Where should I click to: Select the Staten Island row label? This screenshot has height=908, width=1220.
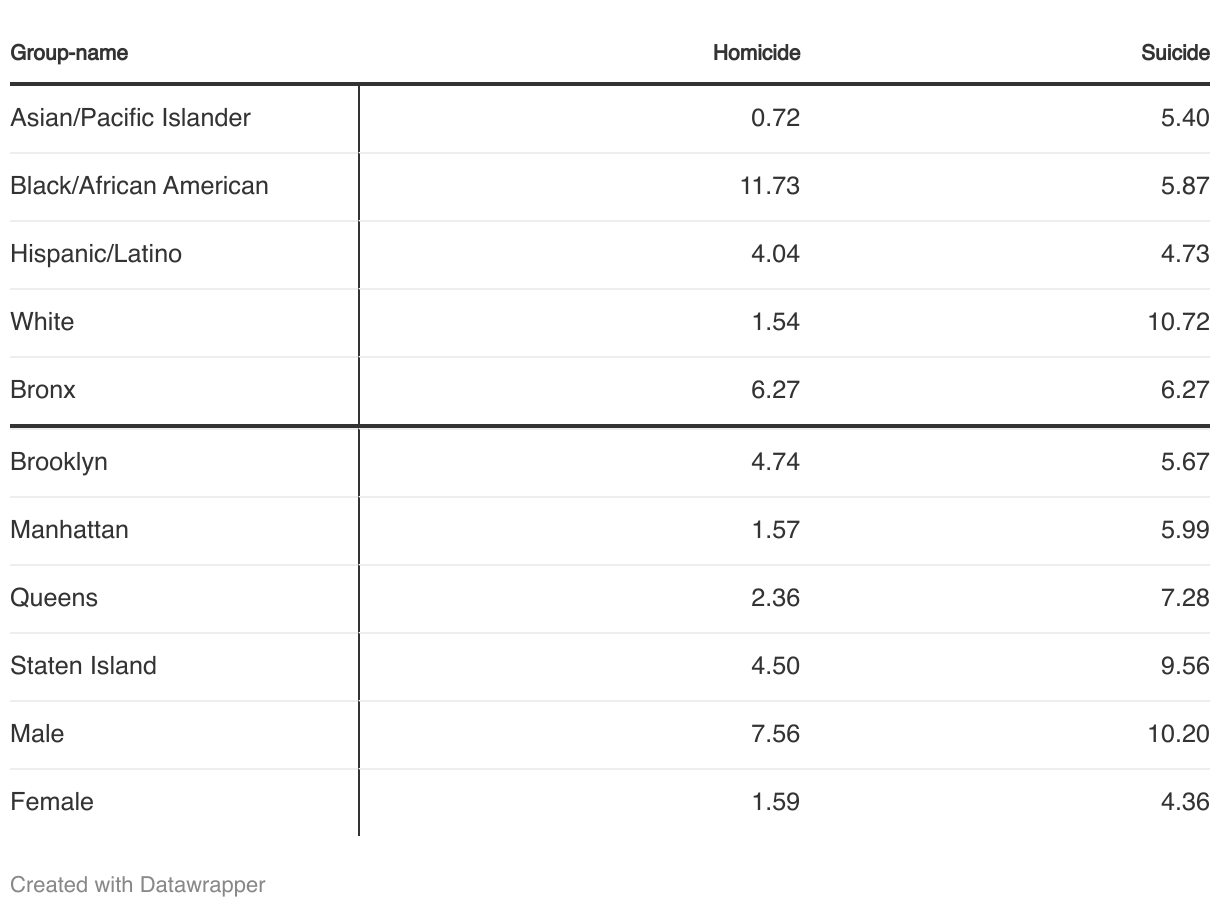point(84,666)
